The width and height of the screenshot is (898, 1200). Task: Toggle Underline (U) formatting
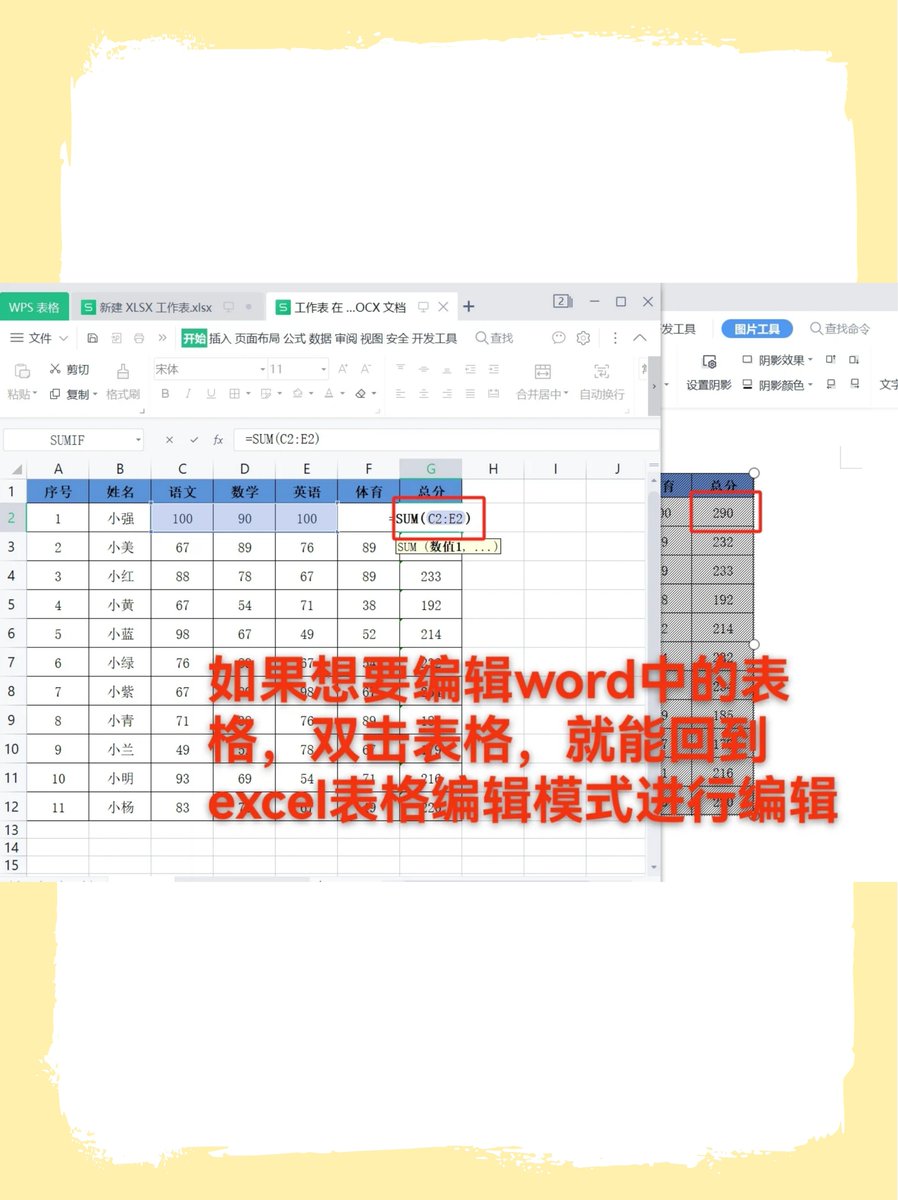tap(211, 394)
